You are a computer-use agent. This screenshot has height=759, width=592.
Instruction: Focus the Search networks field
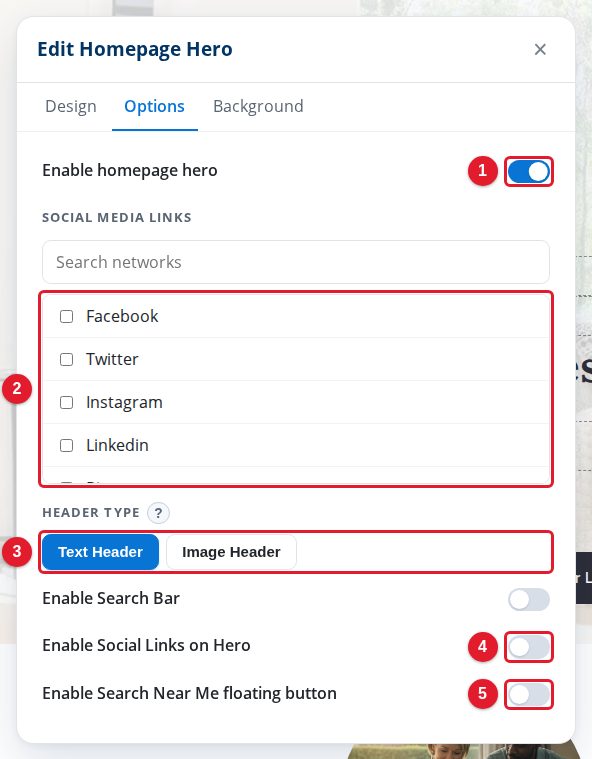click(x=296, y=262)
